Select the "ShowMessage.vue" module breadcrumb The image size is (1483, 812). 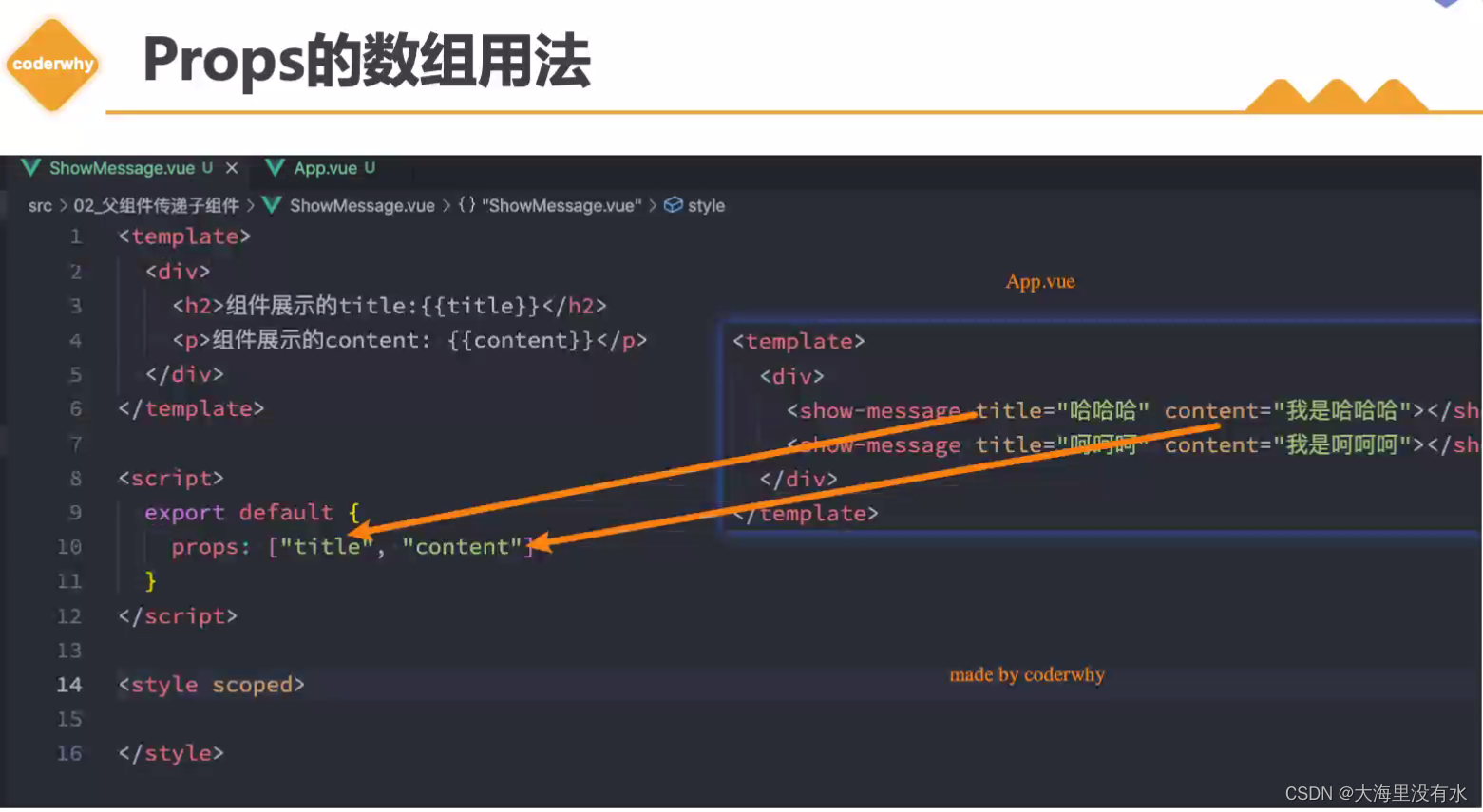(x=561, y=205)
